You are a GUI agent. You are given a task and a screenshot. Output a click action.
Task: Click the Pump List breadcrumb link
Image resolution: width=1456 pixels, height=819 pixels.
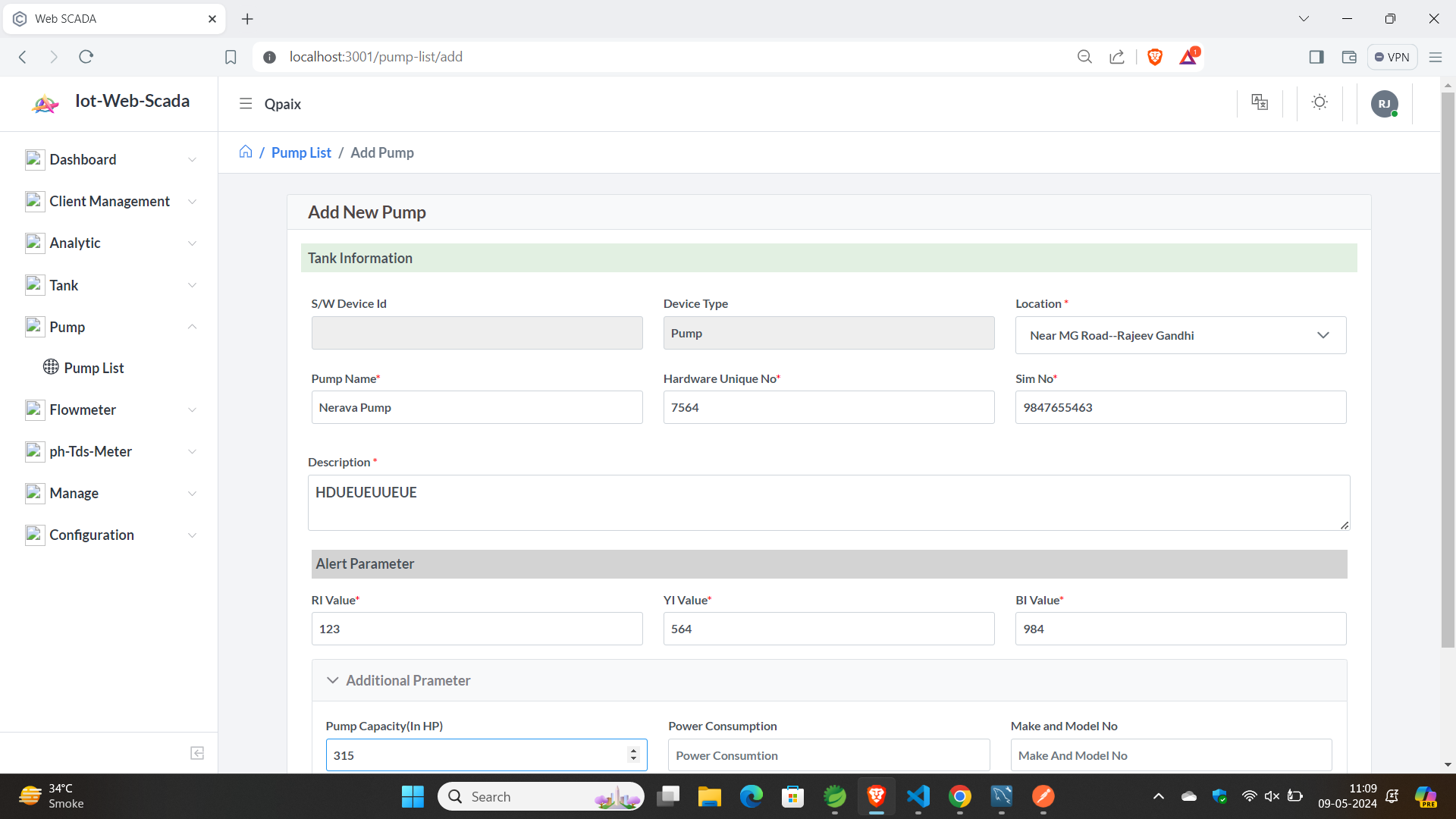click(x=301, y=152)
